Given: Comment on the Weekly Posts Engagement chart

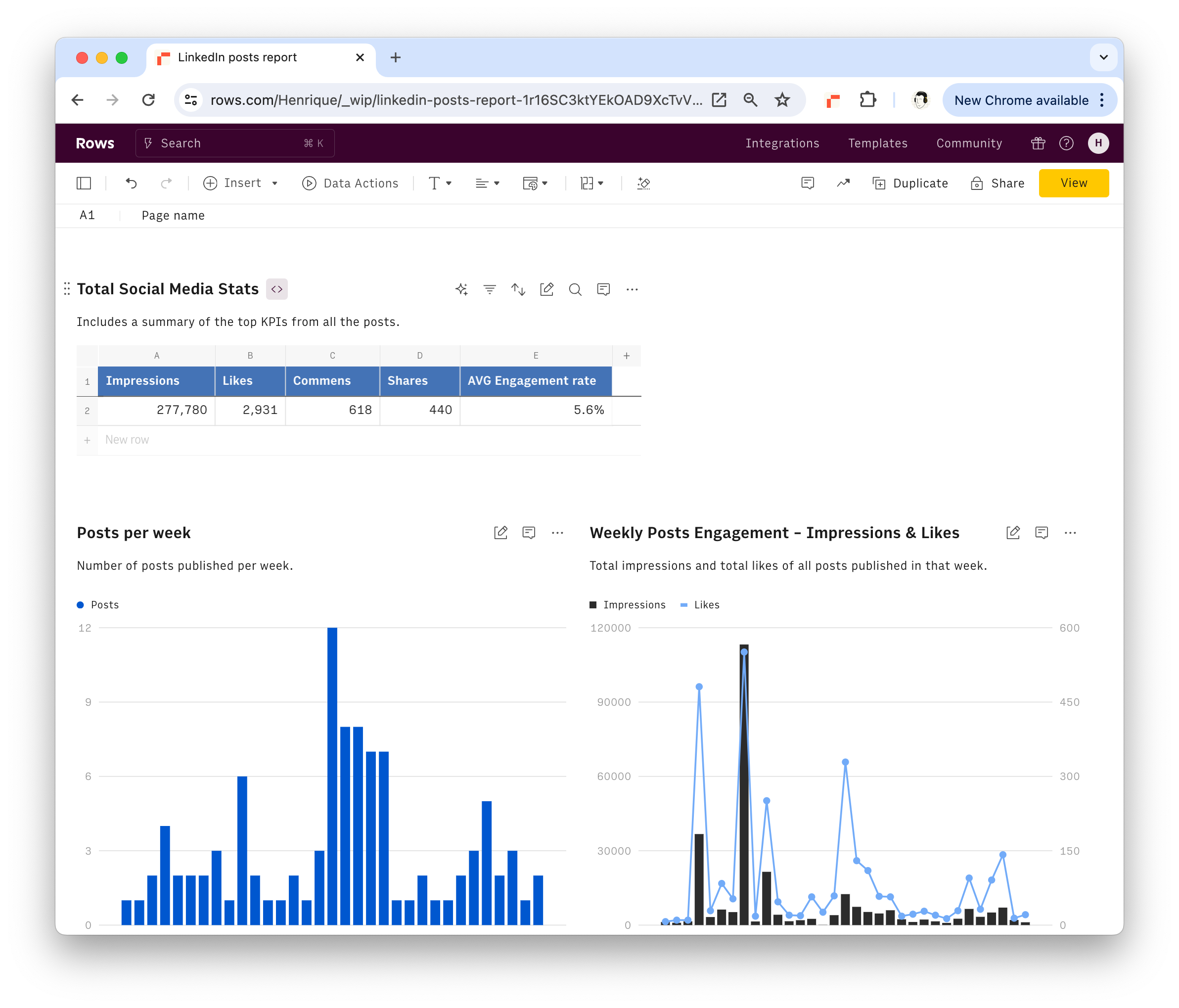Looking at the screenshot, I should (x=1042, y=533).
